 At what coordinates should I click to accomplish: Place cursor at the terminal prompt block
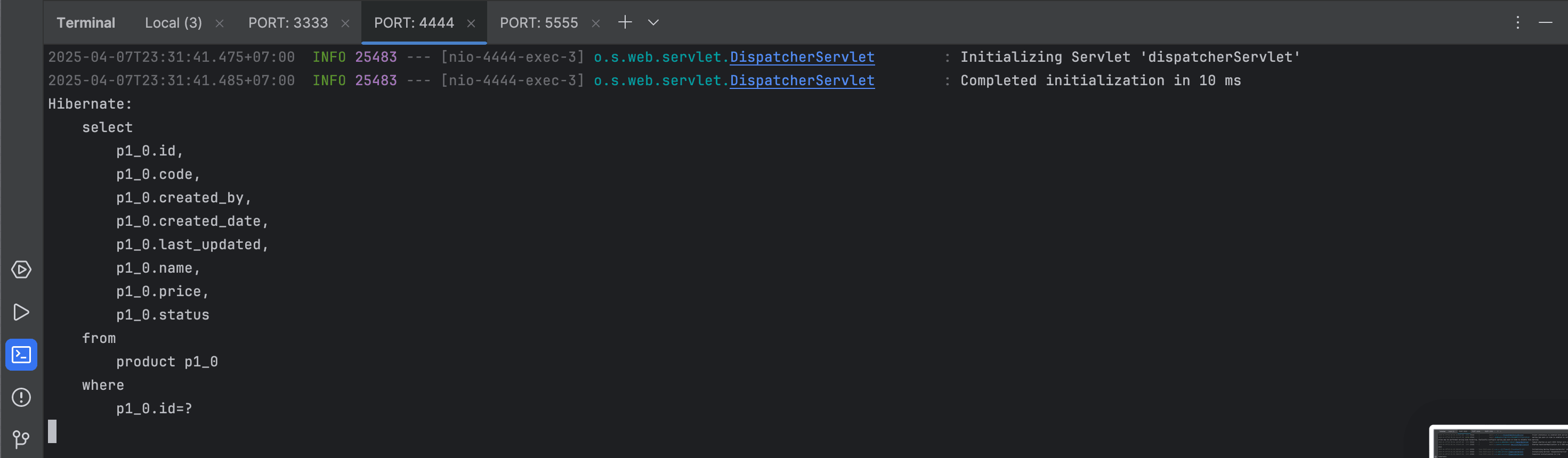pyautogui.click(x=52, y=431)
